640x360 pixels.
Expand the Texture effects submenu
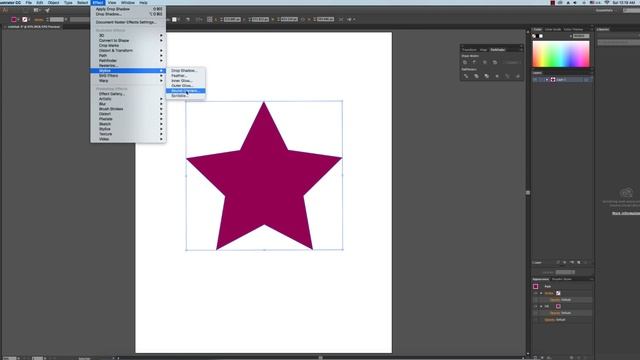pyautogui.click(x=128, y=134)
